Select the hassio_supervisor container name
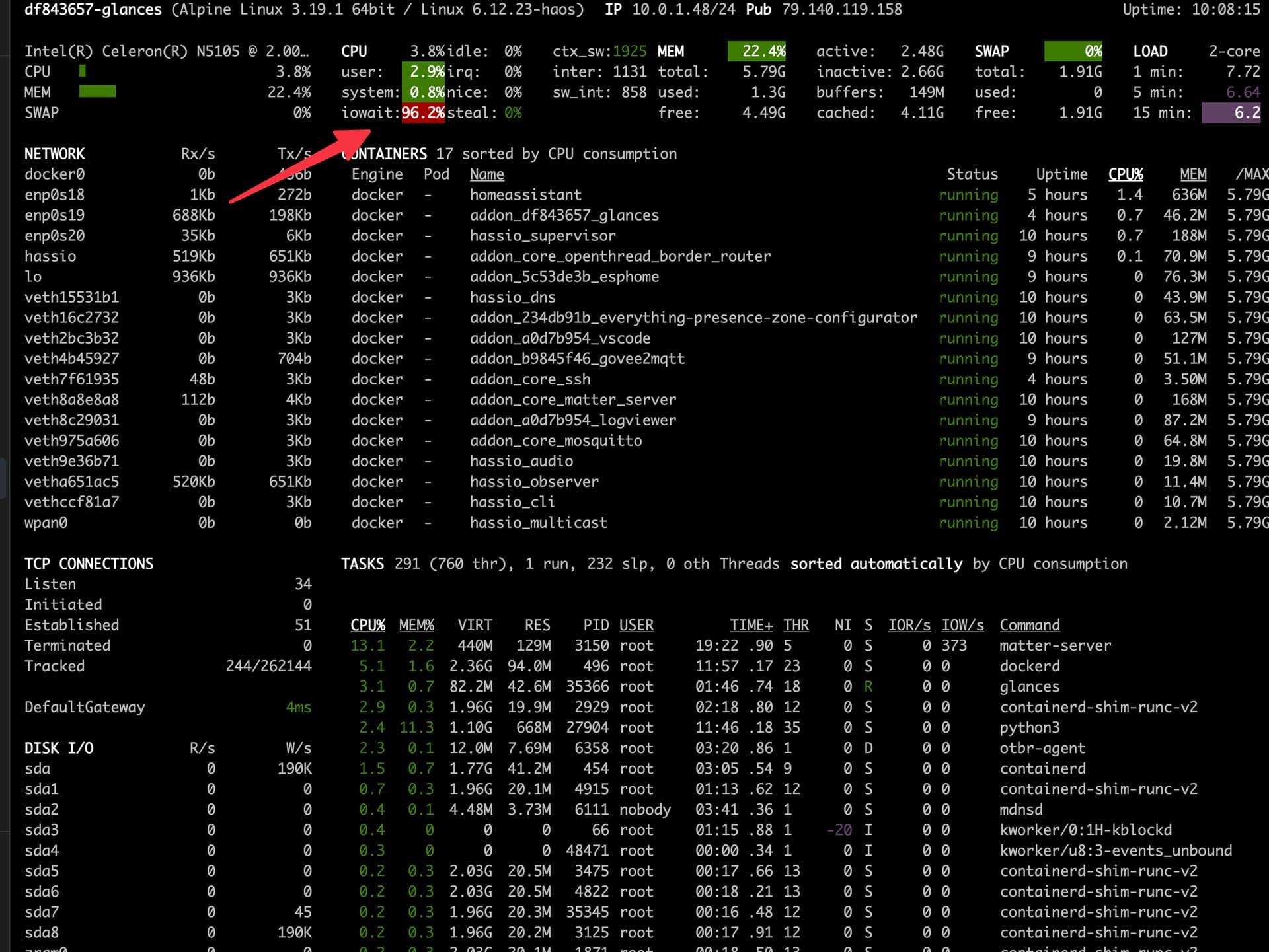The width and height of the screenshot is (1269, 952). (x=543, y=236)
